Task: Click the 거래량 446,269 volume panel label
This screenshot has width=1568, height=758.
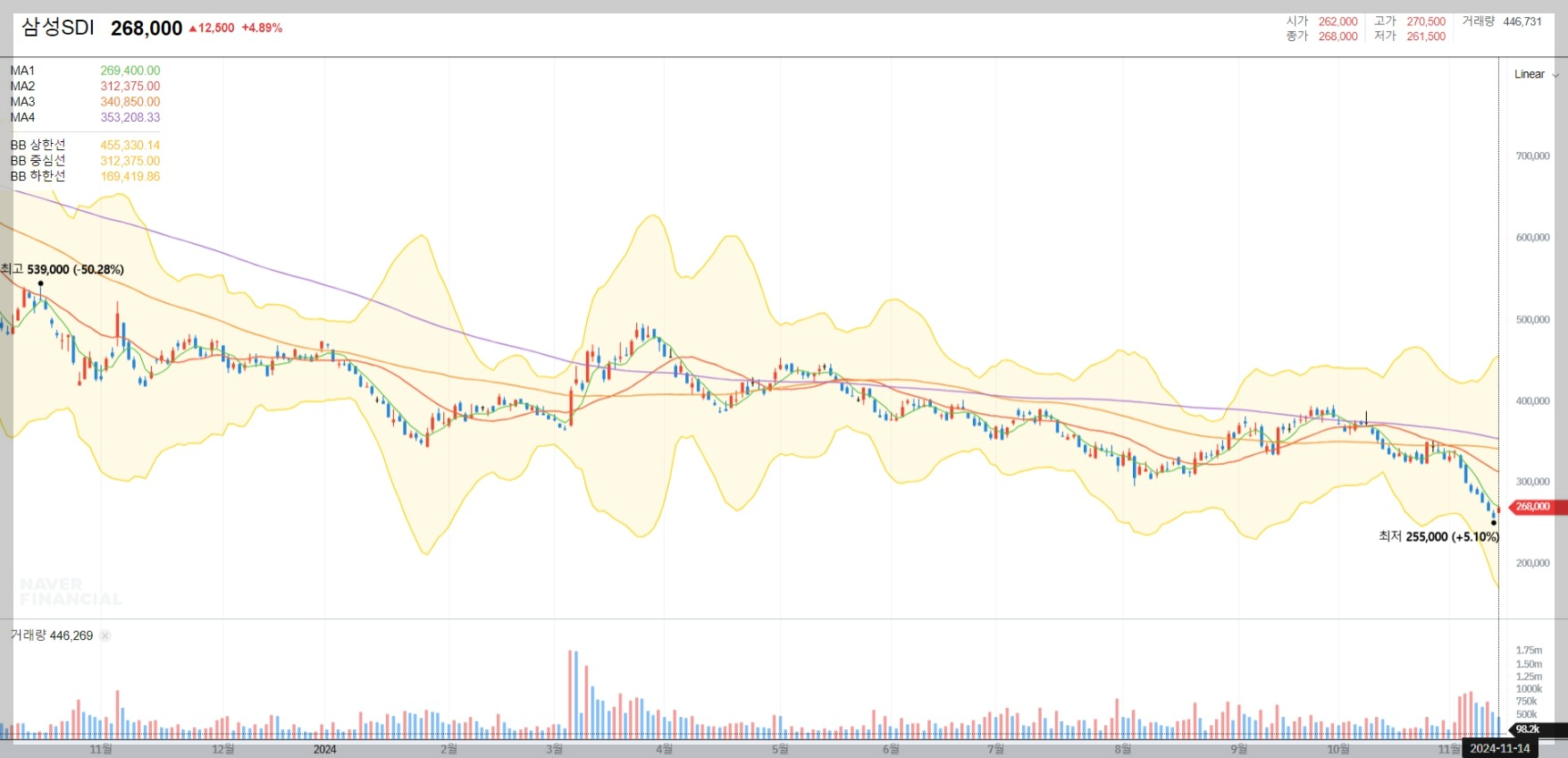Action: click(52, 636)
